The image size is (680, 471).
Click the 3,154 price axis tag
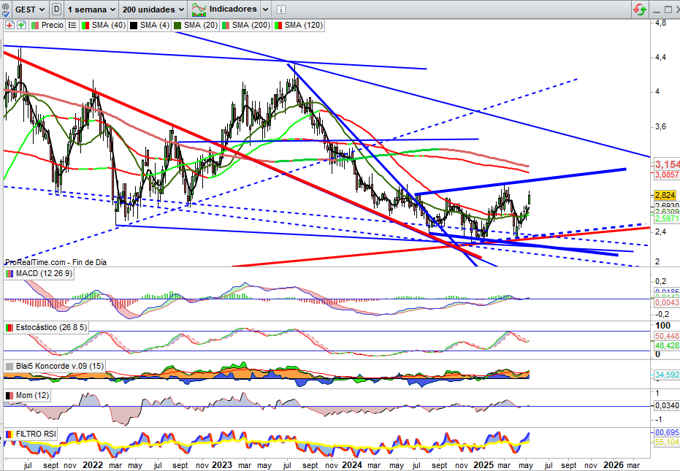click(x=667, y=164)
